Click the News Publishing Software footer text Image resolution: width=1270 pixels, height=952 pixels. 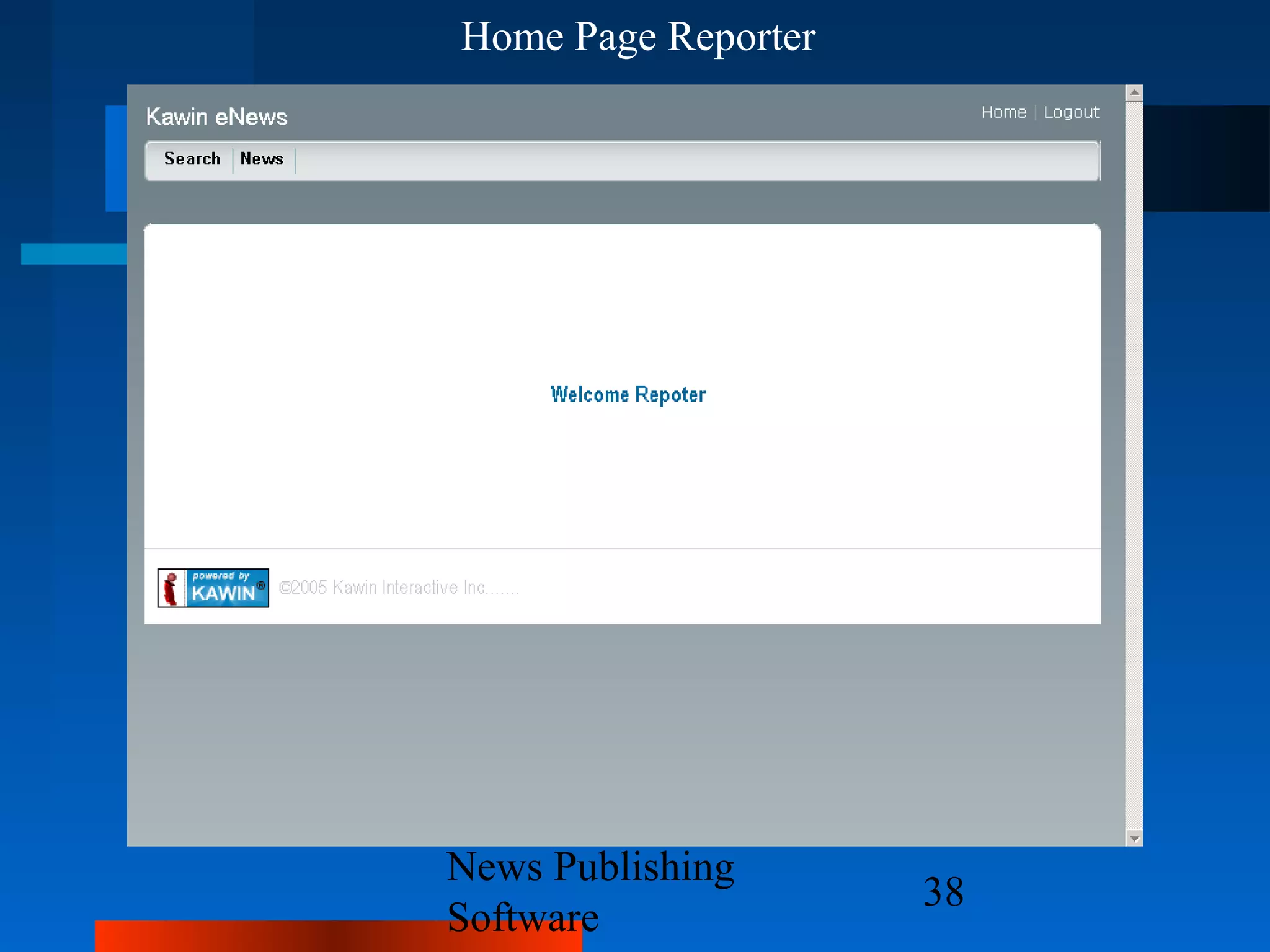(590, 891)
